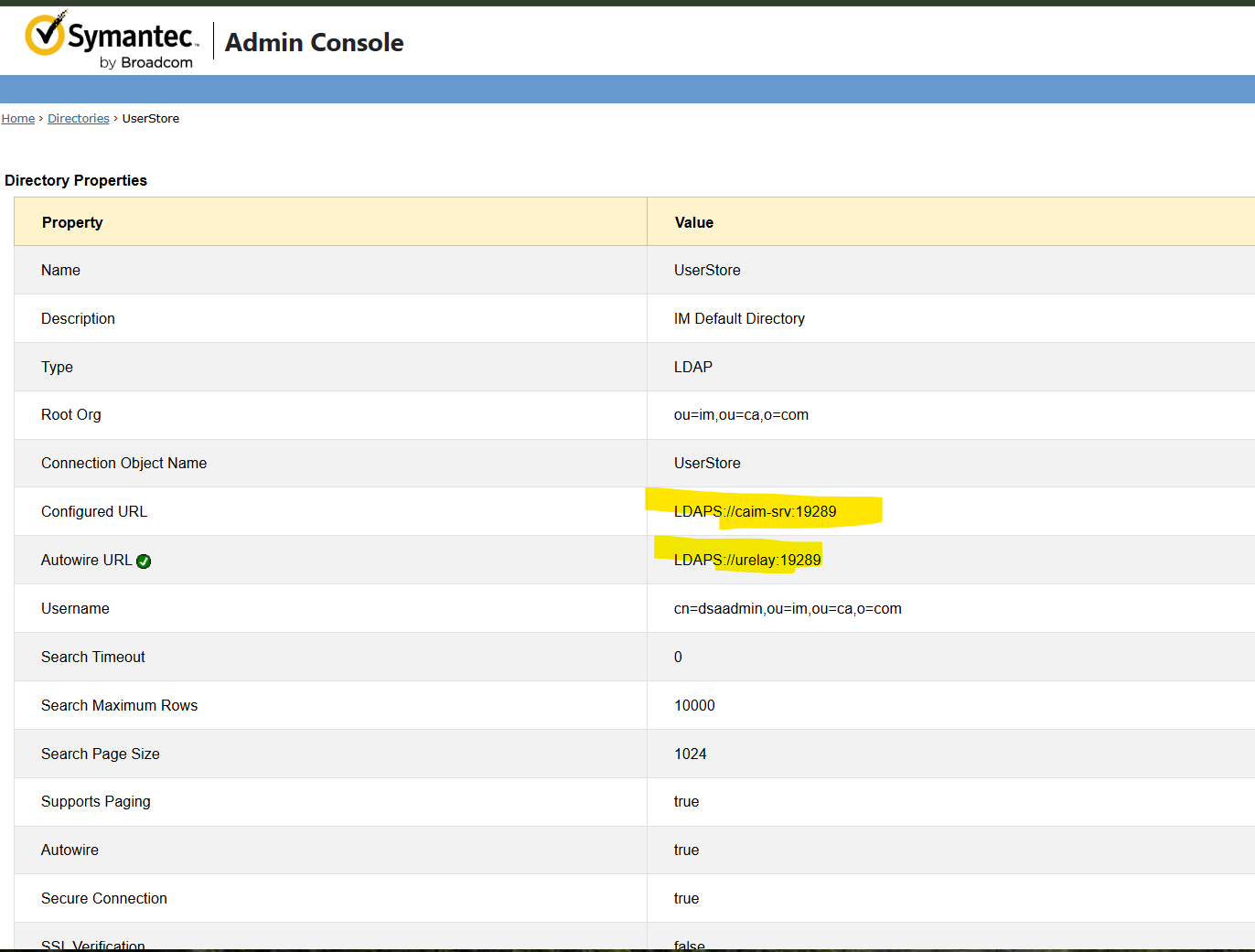Click the Username value cn=dsaadmin entry

click(x=788, y=609)
